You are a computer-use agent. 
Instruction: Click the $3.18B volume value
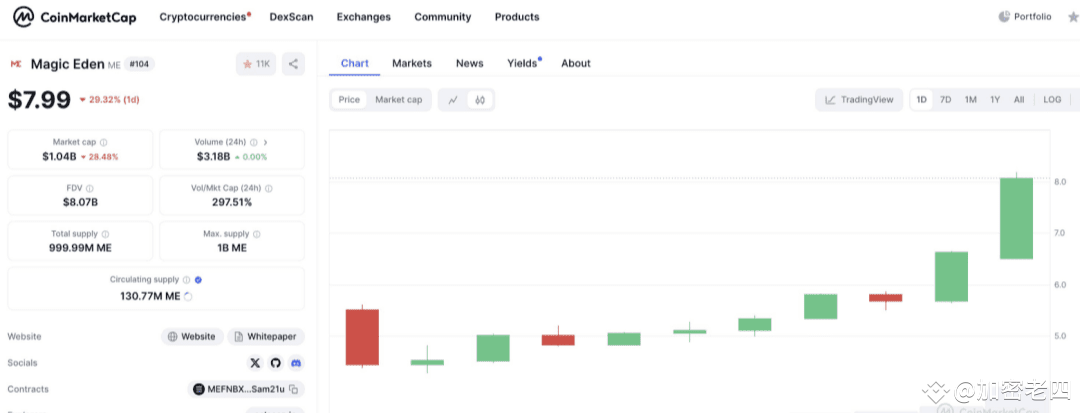click(214, 157)
